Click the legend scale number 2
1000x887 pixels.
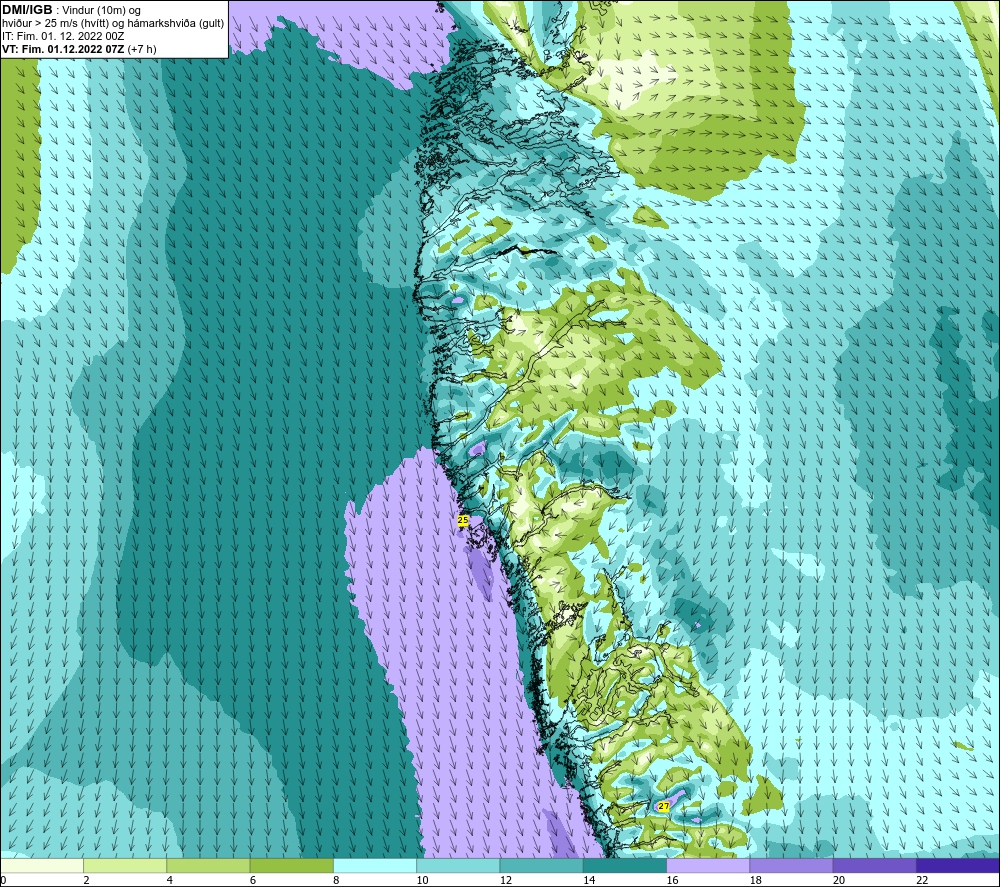tap(86, 881)
